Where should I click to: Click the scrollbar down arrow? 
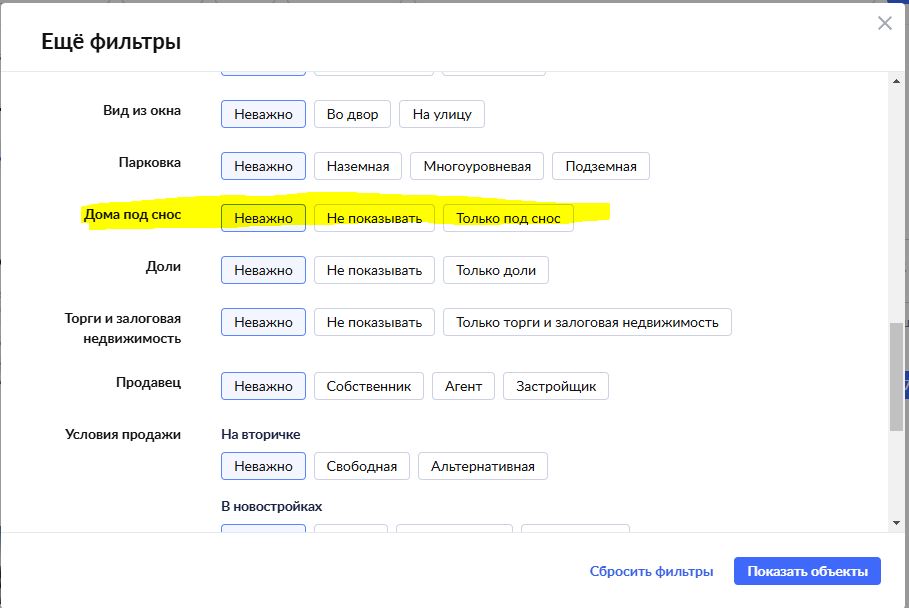[896, 523]
